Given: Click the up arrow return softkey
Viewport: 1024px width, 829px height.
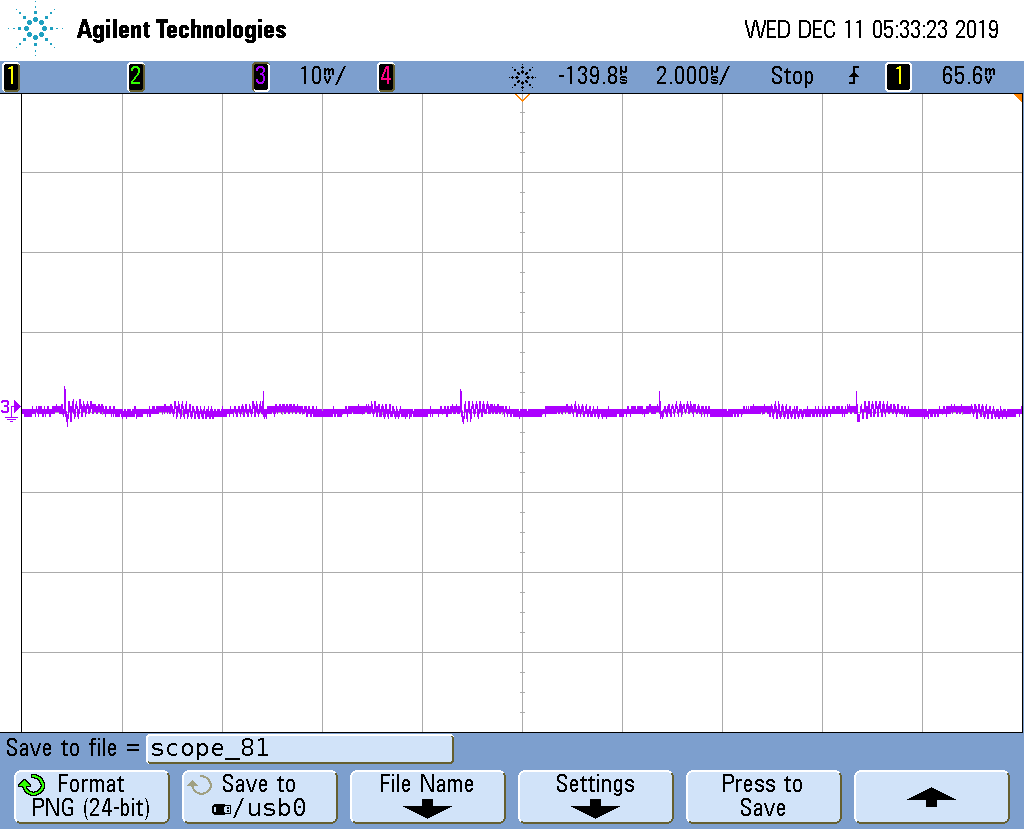Looking at the screenshot, I should coord(931,796).
